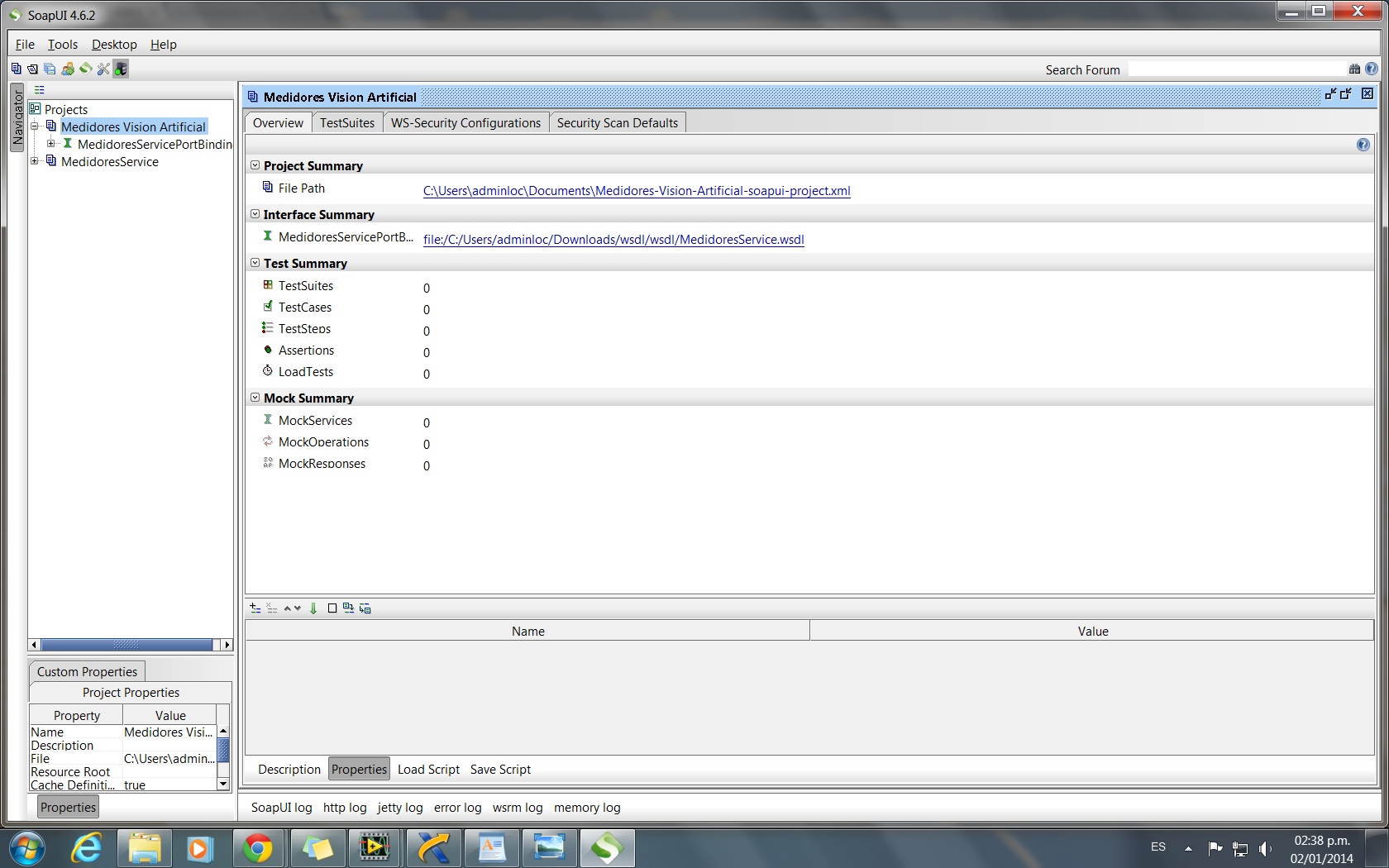Open the Tools menu
Image resolution: width=1389 pixels, height=868 pixels.
click(63, 45)
